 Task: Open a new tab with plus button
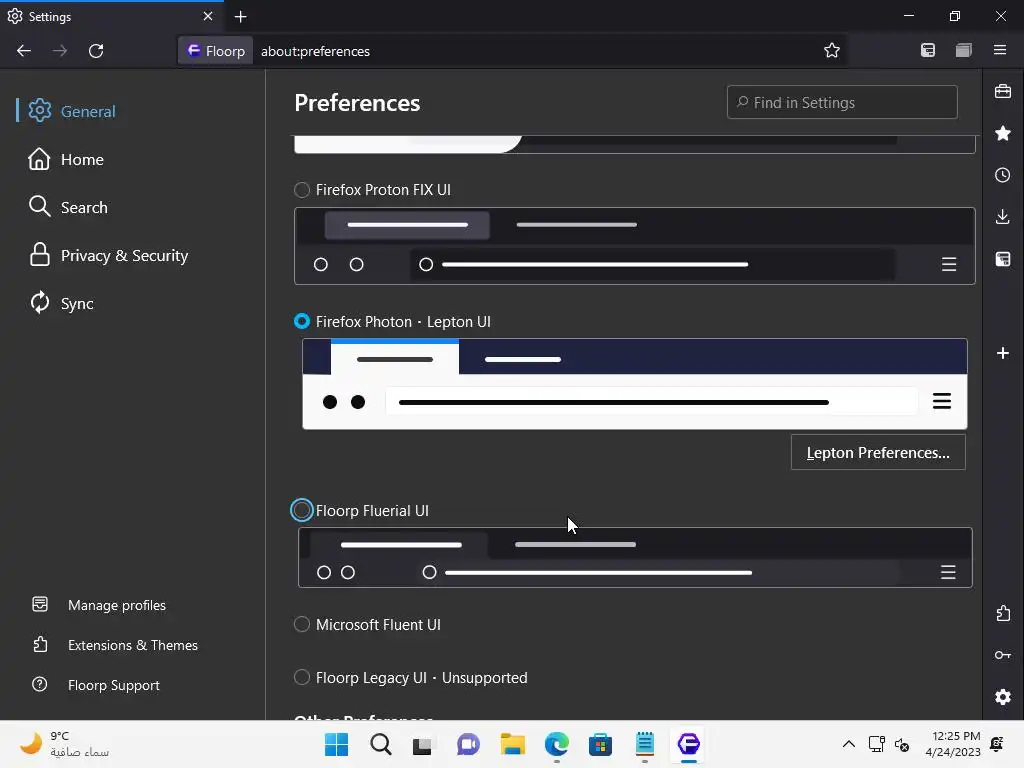[x=240, y=17]
